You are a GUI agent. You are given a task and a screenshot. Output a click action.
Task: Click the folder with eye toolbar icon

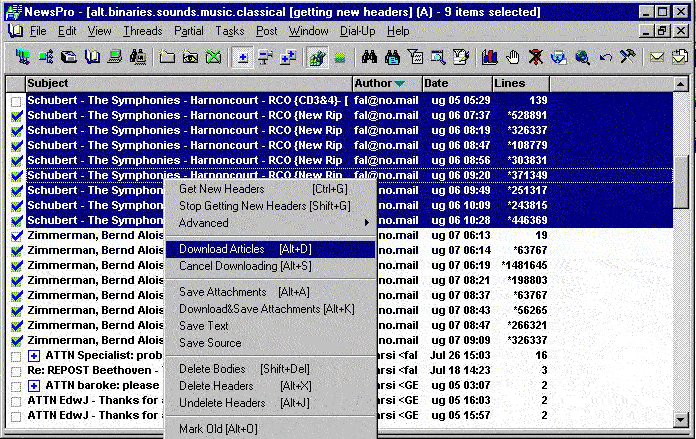point(190,57)
